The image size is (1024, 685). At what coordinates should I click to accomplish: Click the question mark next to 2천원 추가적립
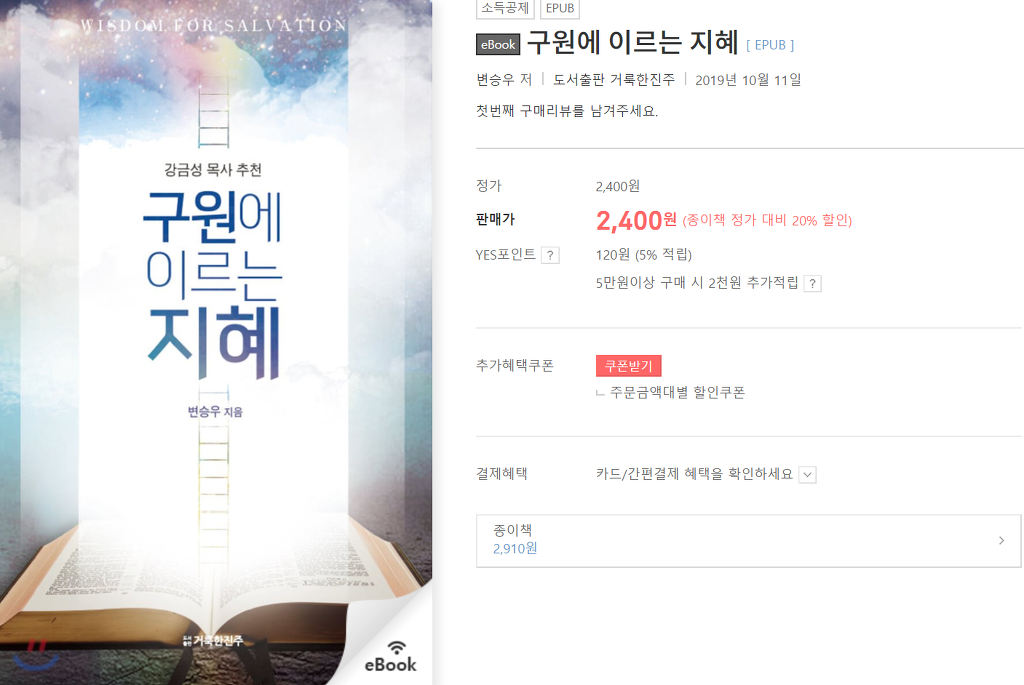pyautogui.click(x=812, y=283)
